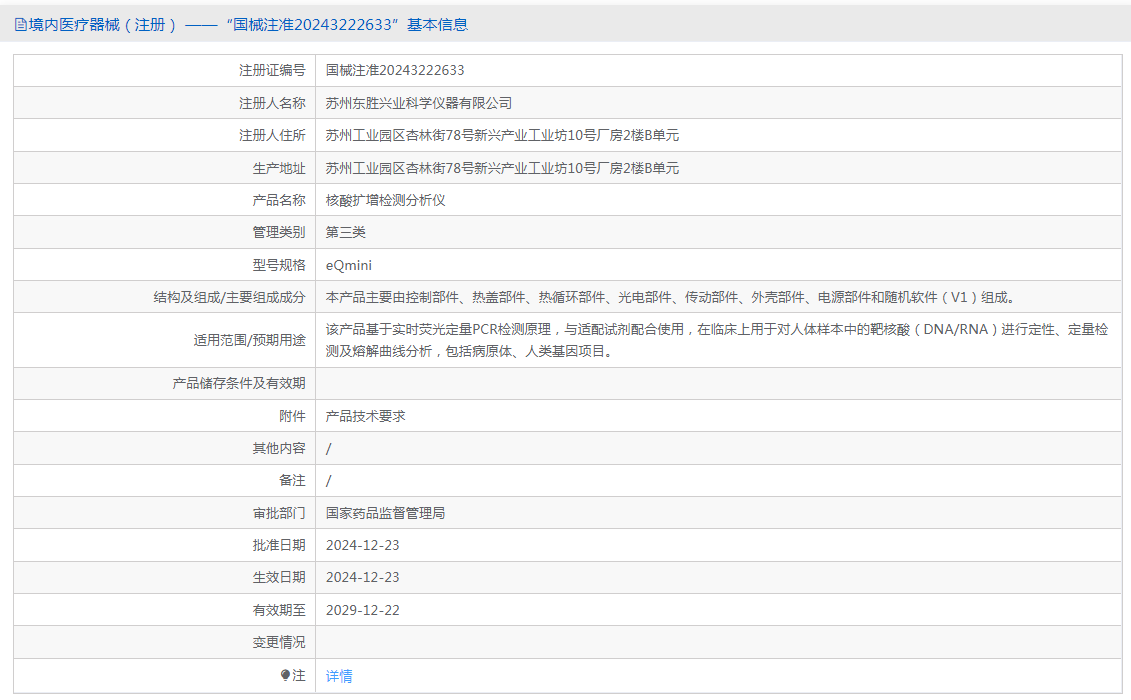Viewport: 1131px width, 700px height.
Task: Click the 审批部门 label
Action: click(278, 513)
